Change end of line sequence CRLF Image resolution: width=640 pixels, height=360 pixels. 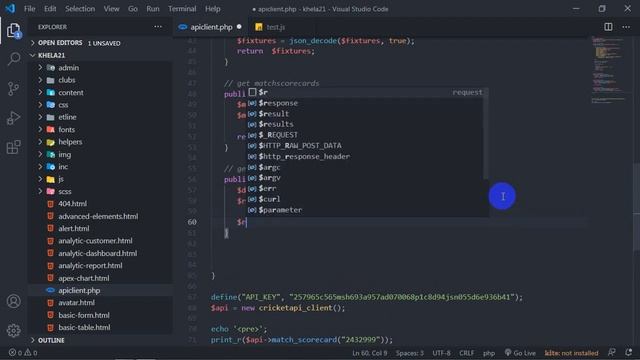[467, 353]
